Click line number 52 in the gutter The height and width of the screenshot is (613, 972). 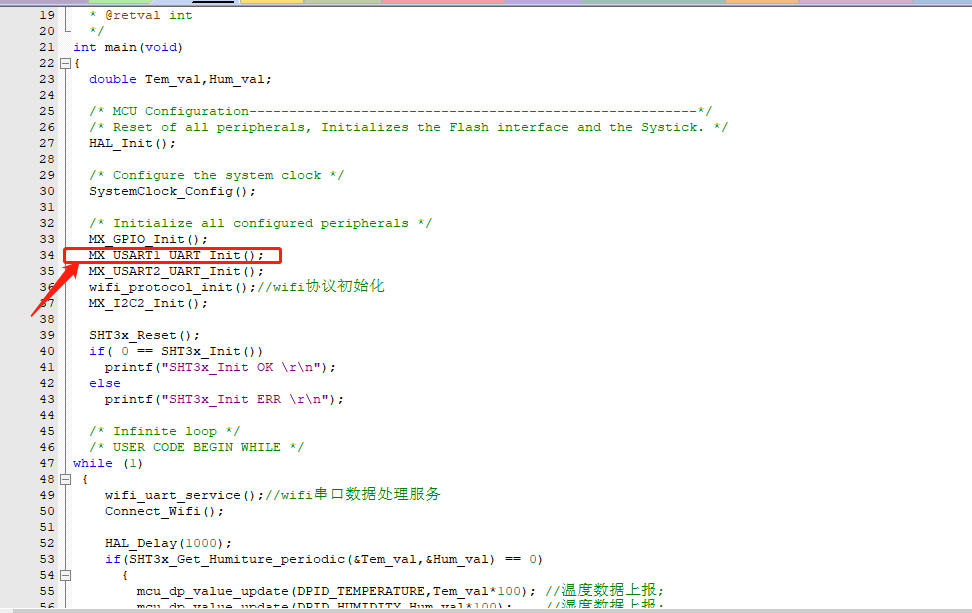[x=47, y=544]
